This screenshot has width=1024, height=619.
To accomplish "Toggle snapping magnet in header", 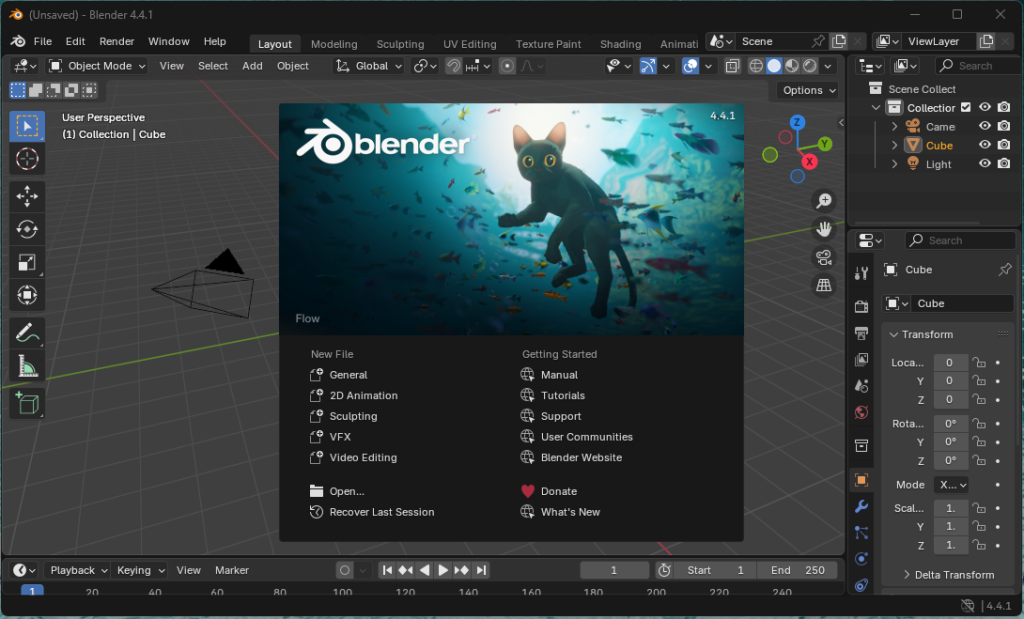I will point(453,66).
